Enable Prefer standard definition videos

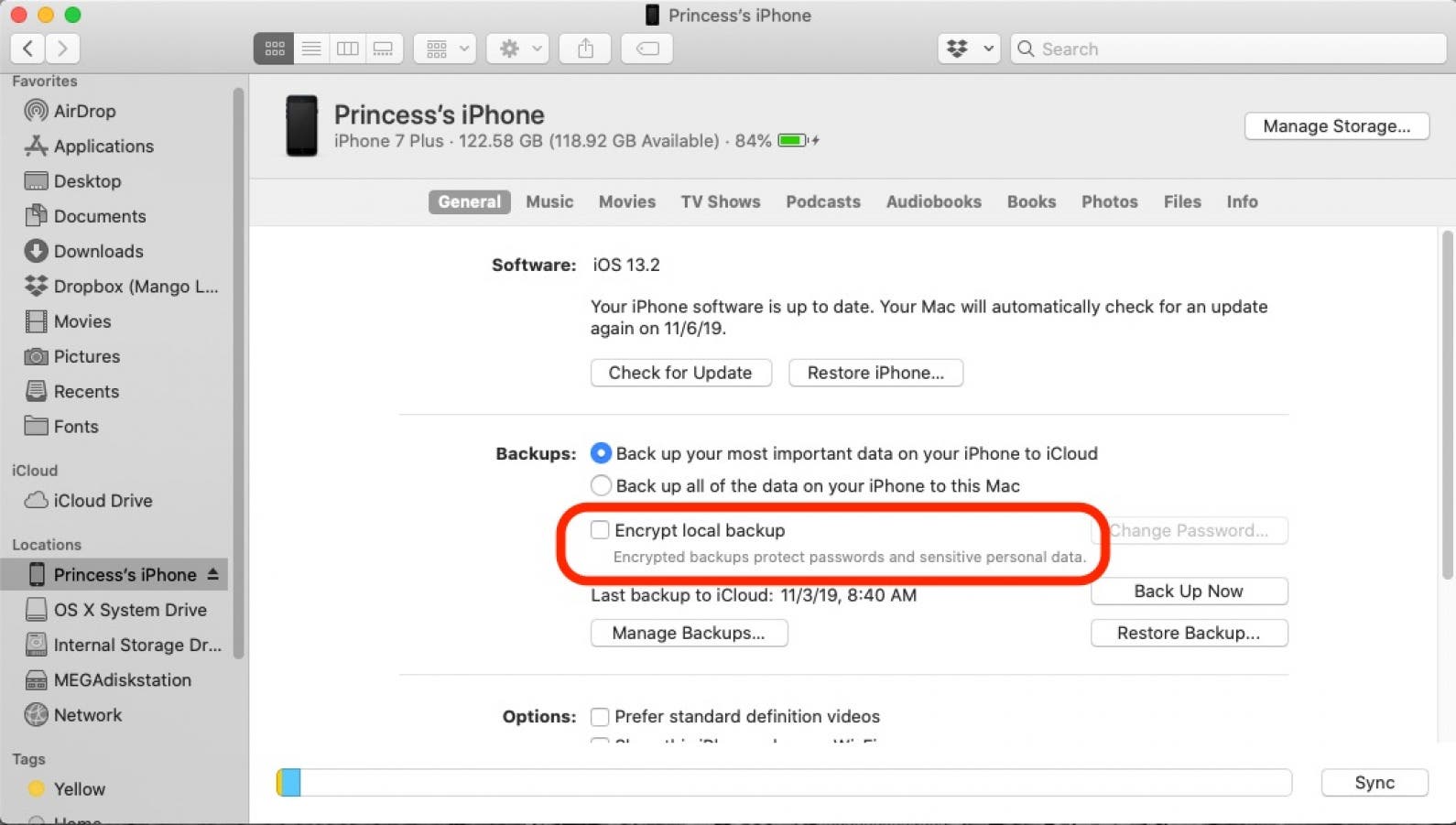600,716
